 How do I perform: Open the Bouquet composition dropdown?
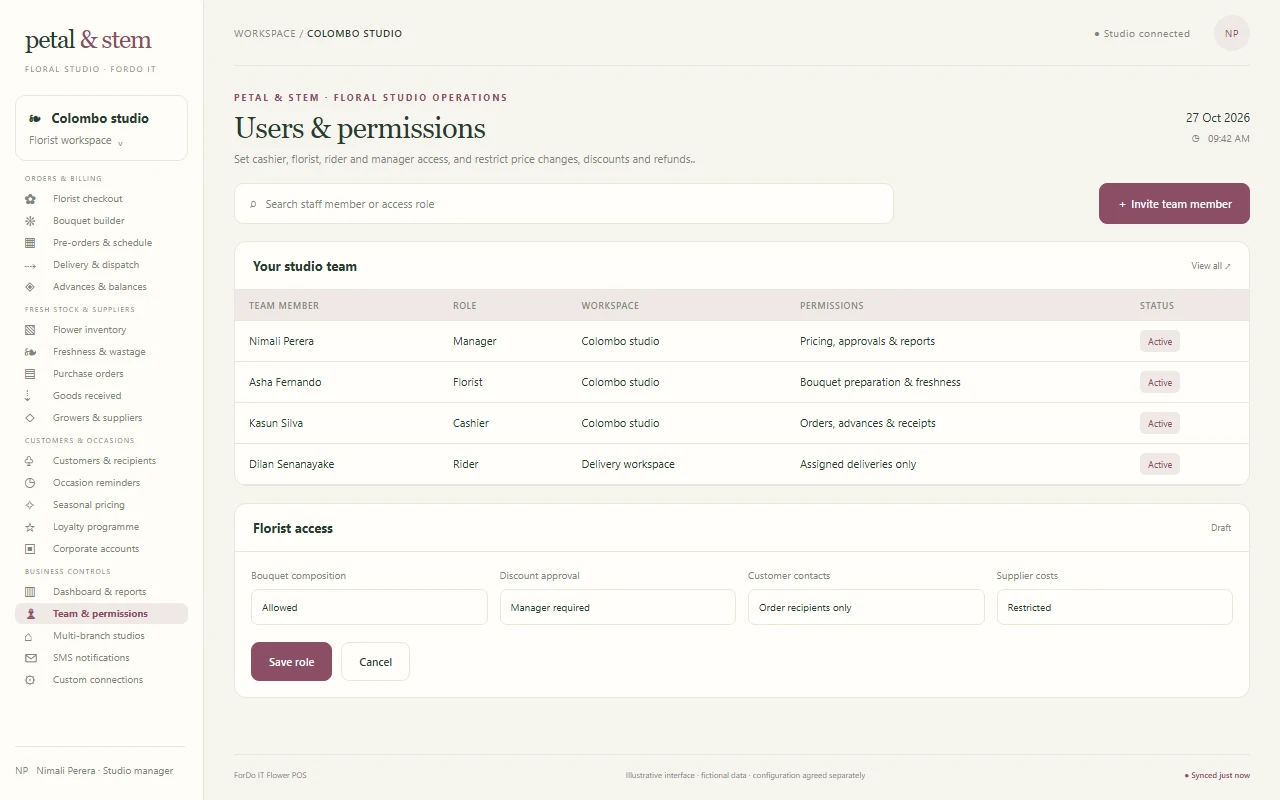(369, 607)
